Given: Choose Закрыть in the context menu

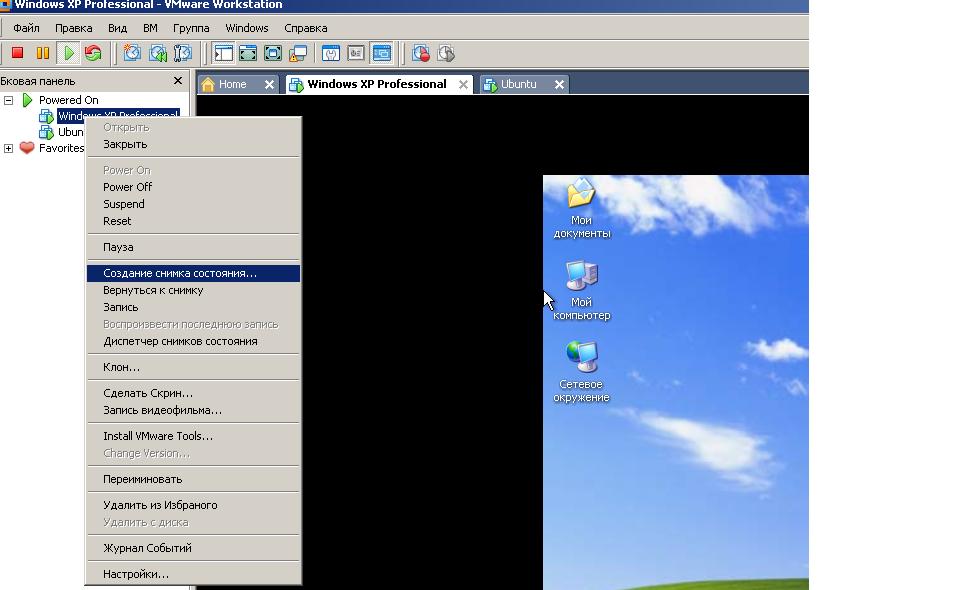Looking at the screenshot, I should click(193, 144).
